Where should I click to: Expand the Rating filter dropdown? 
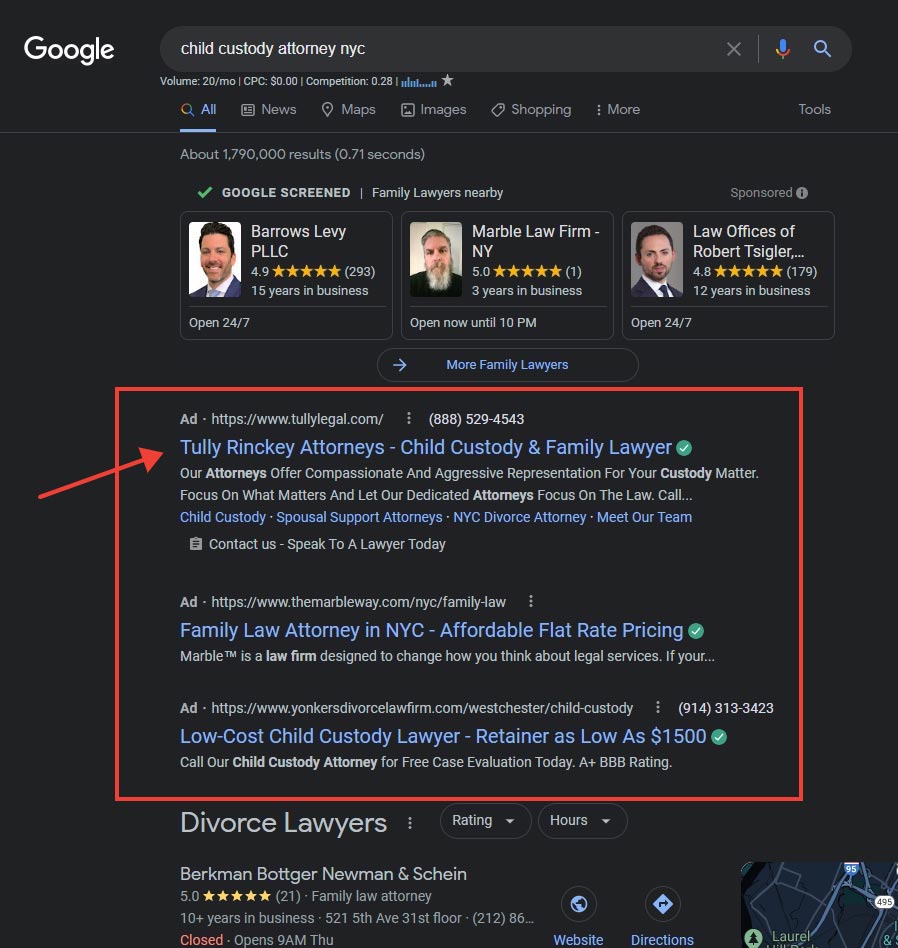tap(485, 820)
